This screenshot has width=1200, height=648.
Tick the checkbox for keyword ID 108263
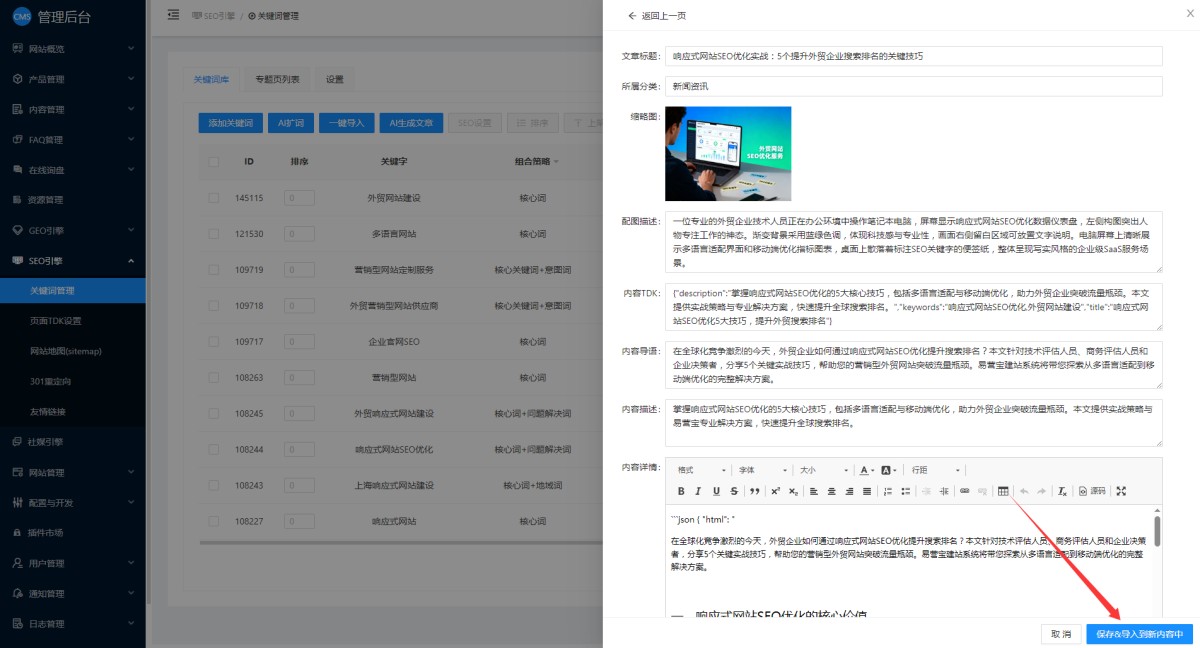pos(213,378)
